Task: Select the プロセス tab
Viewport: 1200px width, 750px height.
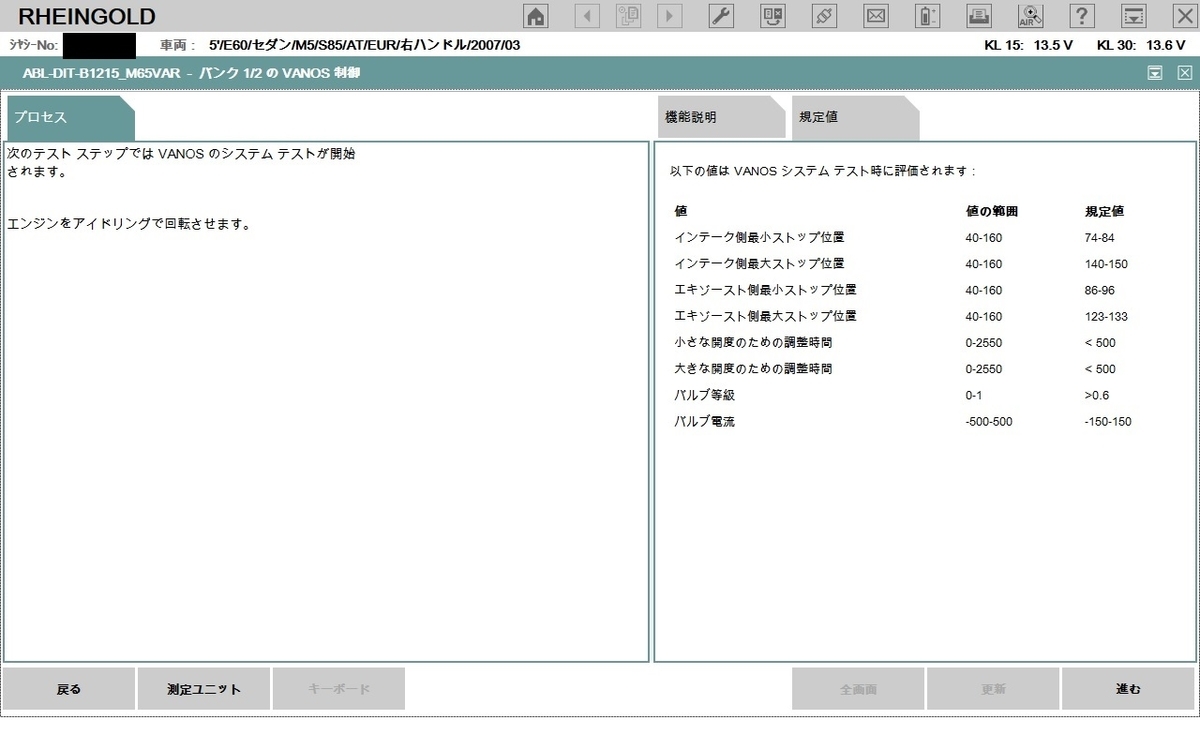Action: [x=70, y=118]
